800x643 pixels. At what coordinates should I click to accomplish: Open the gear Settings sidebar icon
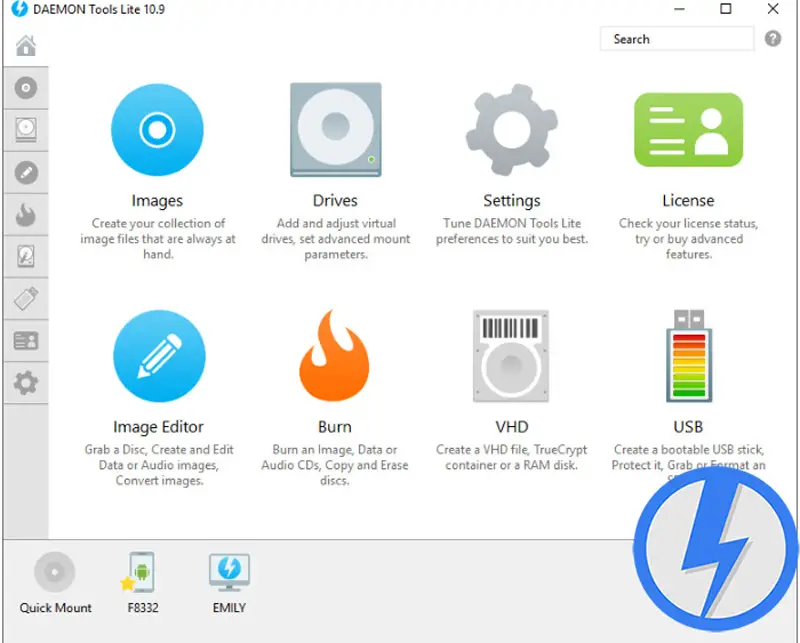click(x=26, y=383)
